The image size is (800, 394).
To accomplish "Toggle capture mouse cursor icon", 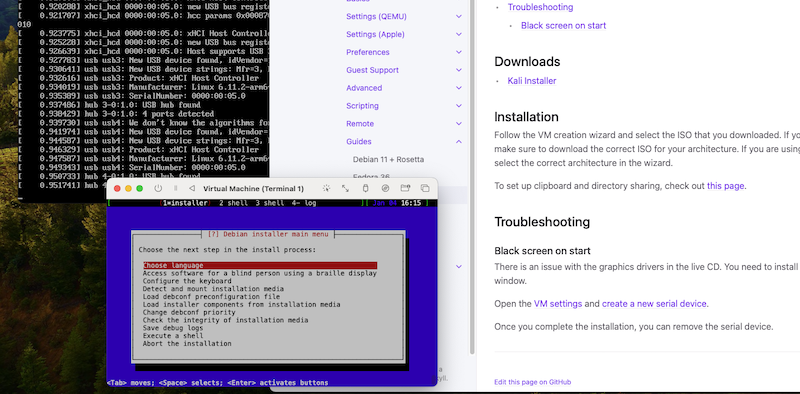I will click(x=327, y=188).
